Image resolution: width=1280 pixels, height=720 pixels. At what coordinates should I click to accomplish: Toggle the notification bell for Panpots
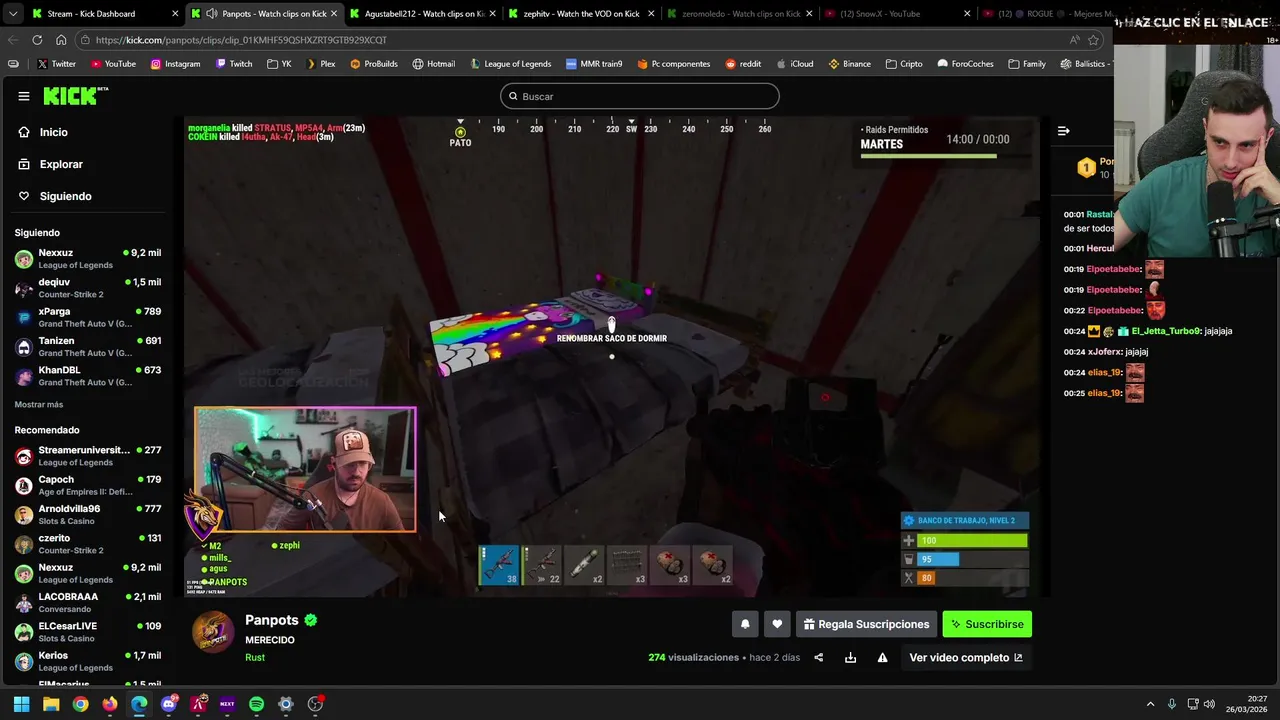pyautogui.click(x=745, y=624)
